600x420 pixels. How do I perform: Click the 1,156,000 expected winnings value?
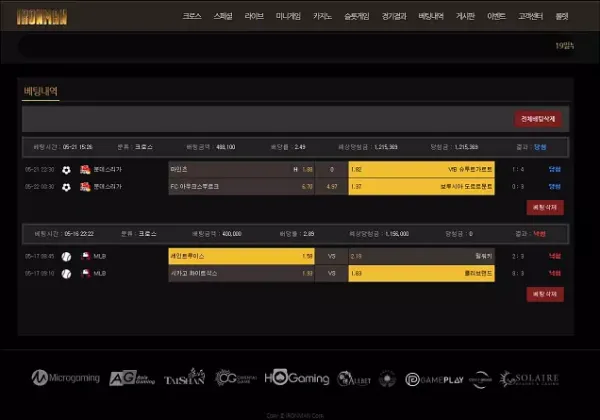tap(397, 234)
